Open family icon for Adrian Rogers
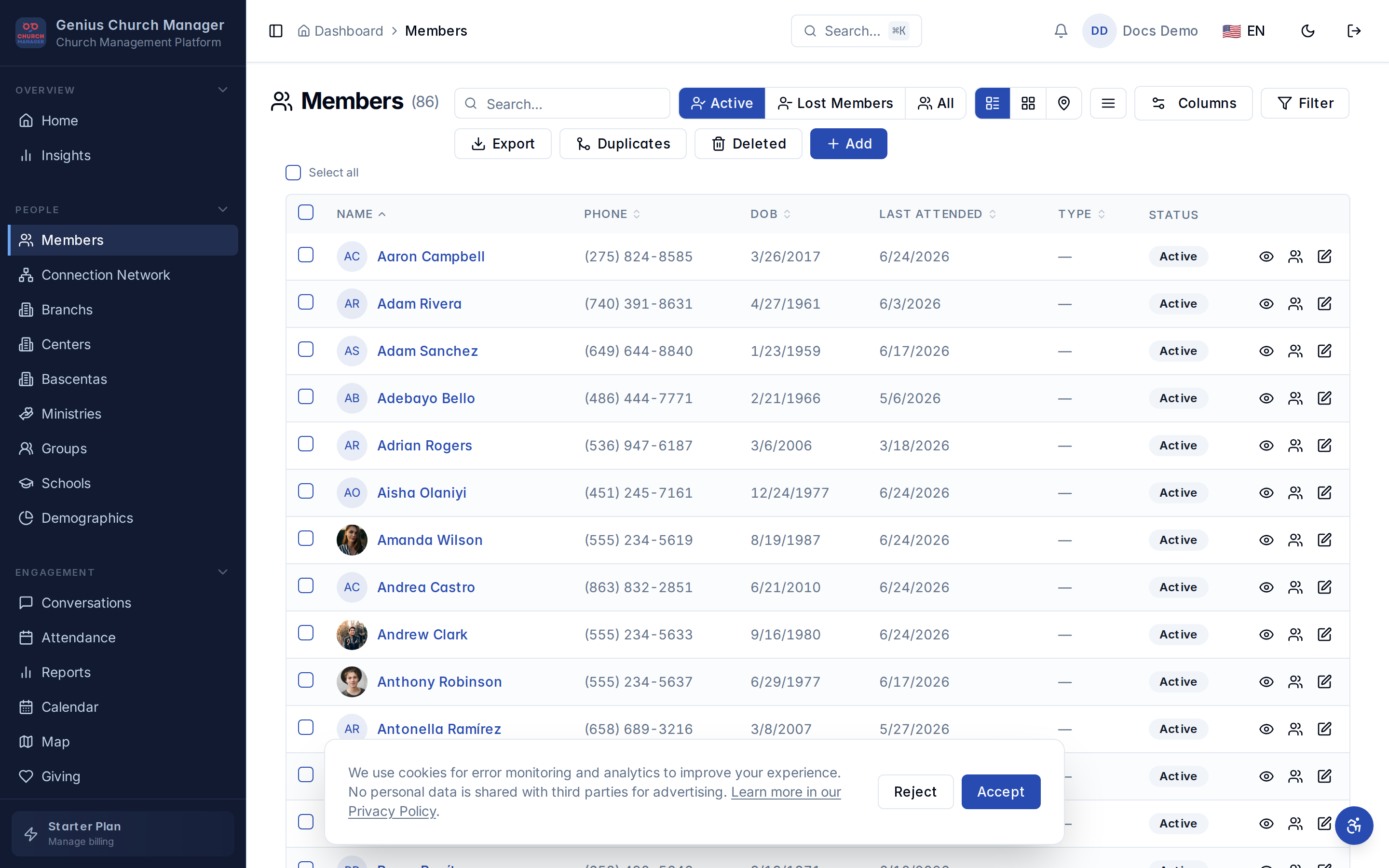 pos(1295,446)
